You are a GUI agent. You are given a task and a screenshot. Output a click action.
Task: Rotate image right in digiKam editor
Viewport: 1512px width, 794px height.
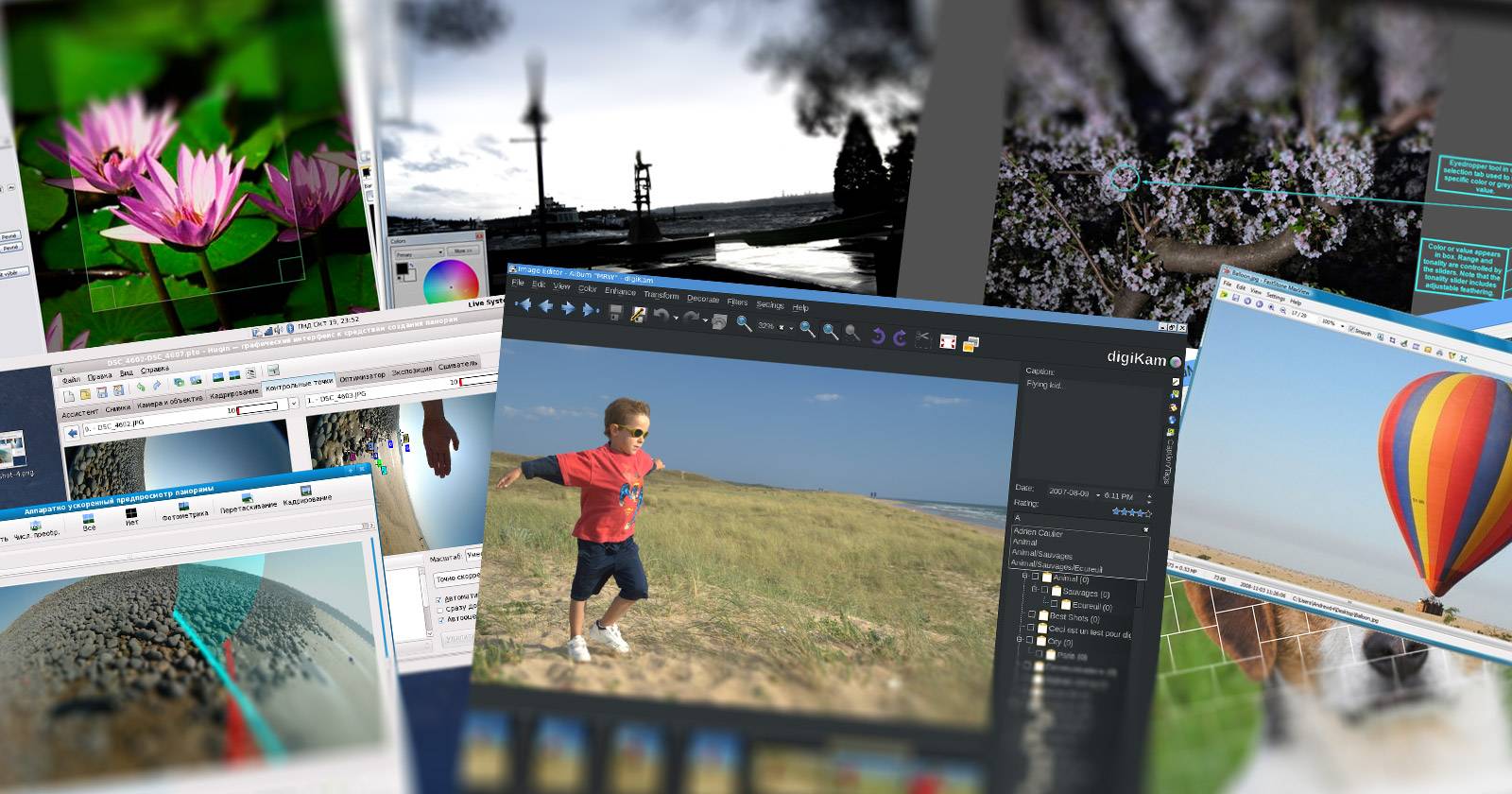[x=900, y=337]
